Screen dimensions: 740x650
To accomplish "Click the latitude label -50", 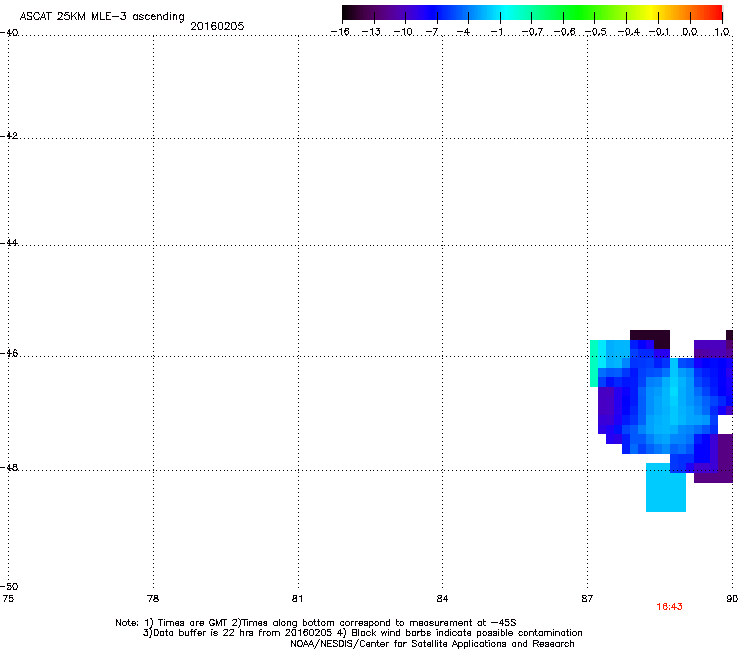I will (9, 587).
